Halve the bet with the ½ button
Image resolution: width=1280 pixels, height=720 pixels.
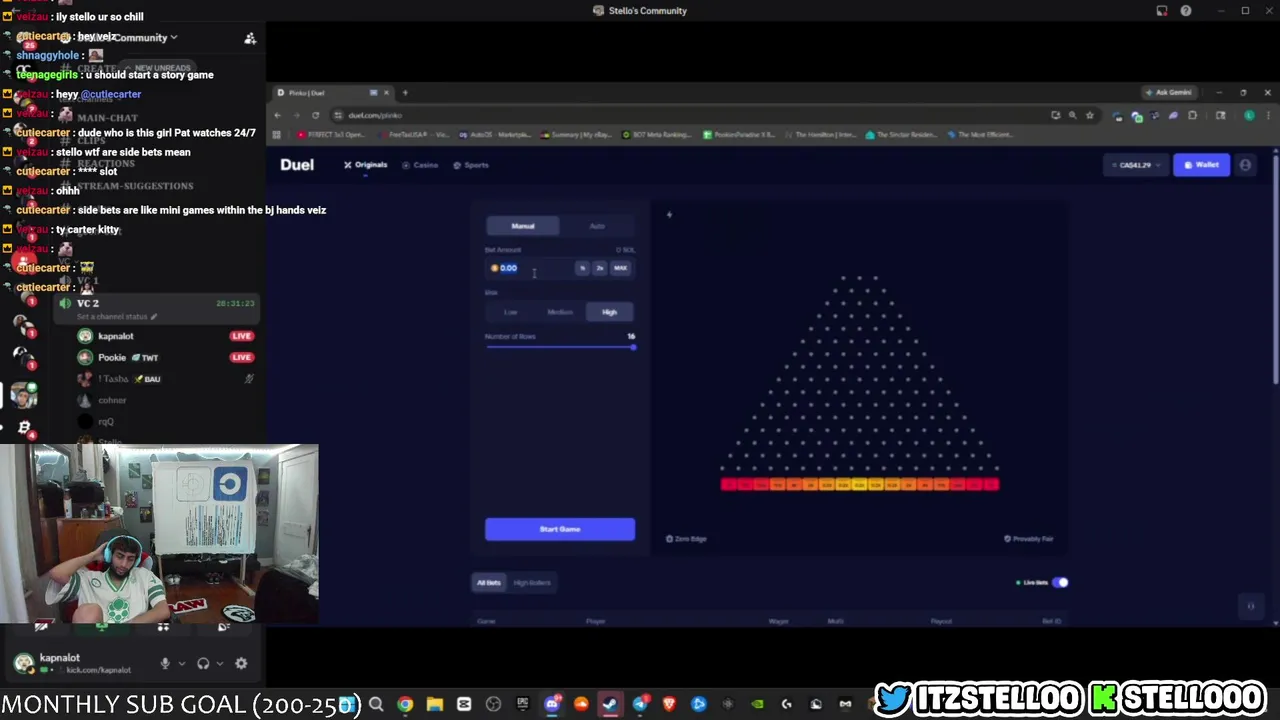(582, 268)
